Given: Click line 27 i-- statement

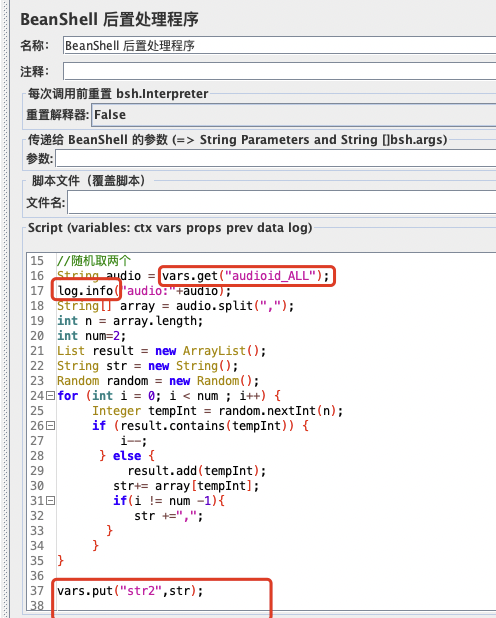Looking at the screenshot, I should 134,441.
